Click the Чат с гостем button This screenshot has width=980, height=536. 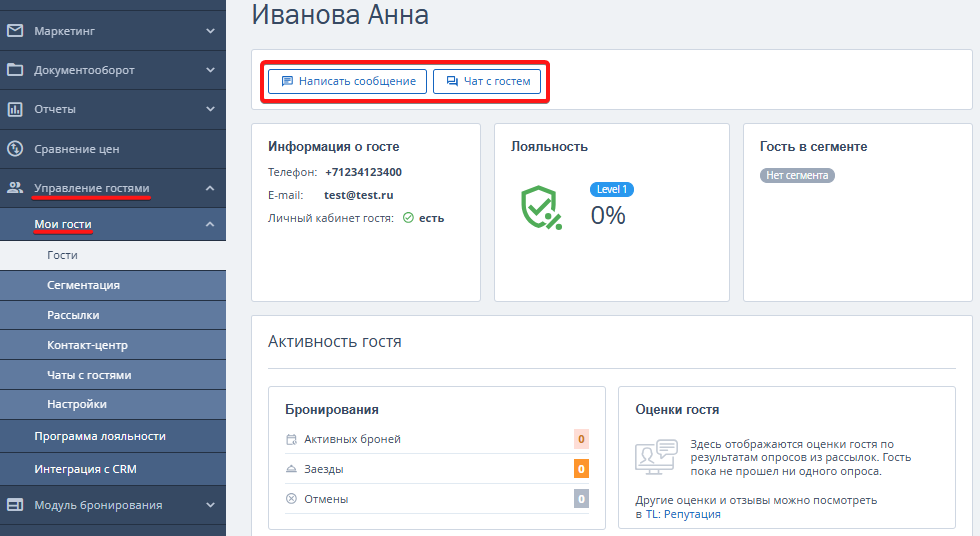pyautogui.click(x=487, y=81)
